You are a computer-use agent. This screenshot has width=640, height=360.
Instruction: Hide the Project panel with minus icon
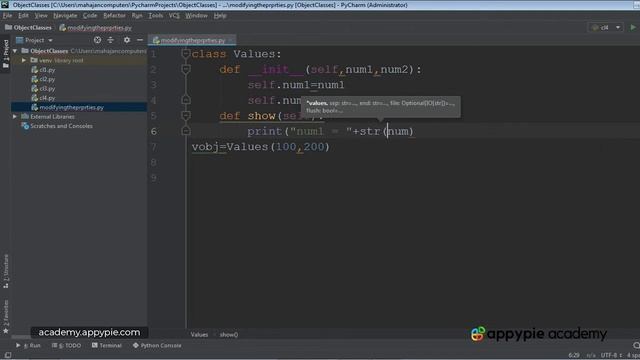coord(140,40)
